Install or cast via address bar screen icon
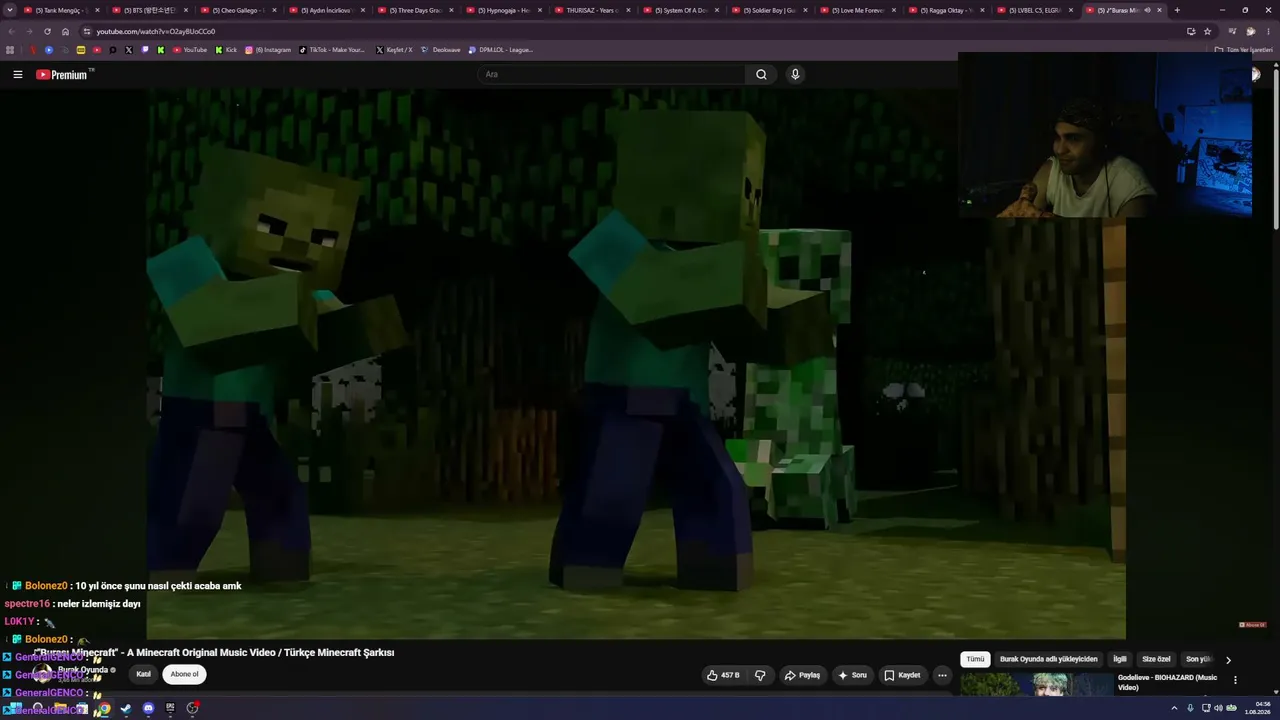Viewport: 1280px width, 720px height. point(1190,31)
